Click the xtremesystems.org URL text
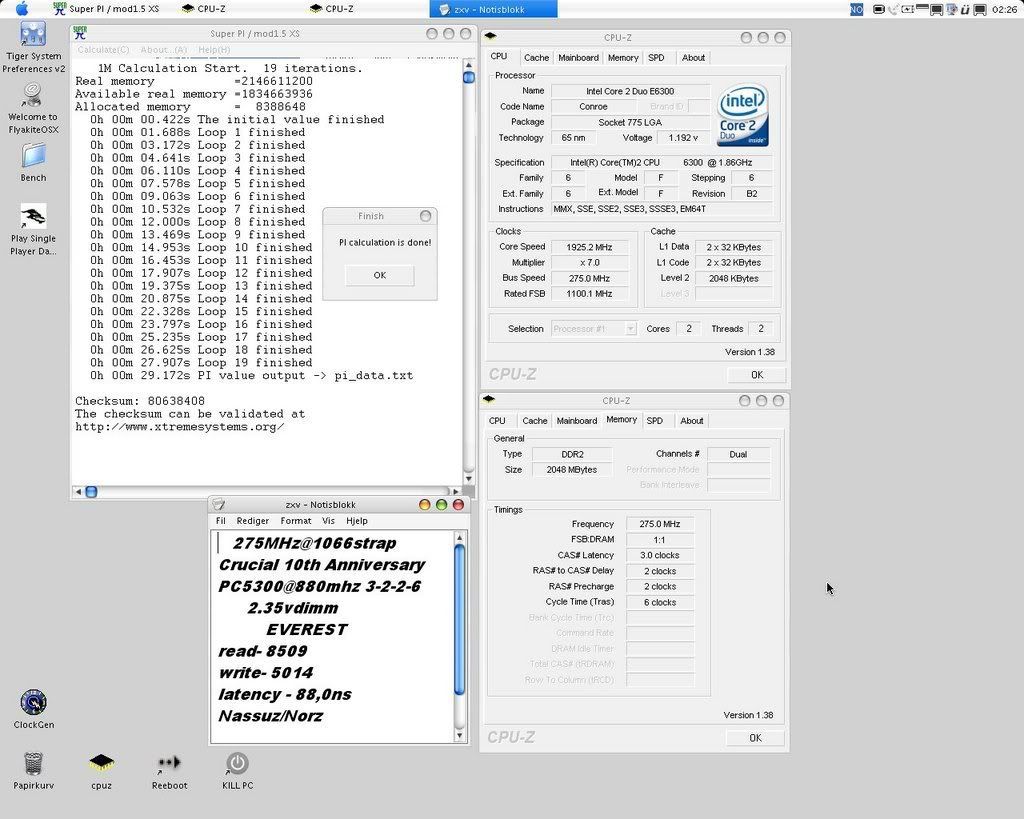This screenshot has width=1024, height=819. tap(180, 426)
